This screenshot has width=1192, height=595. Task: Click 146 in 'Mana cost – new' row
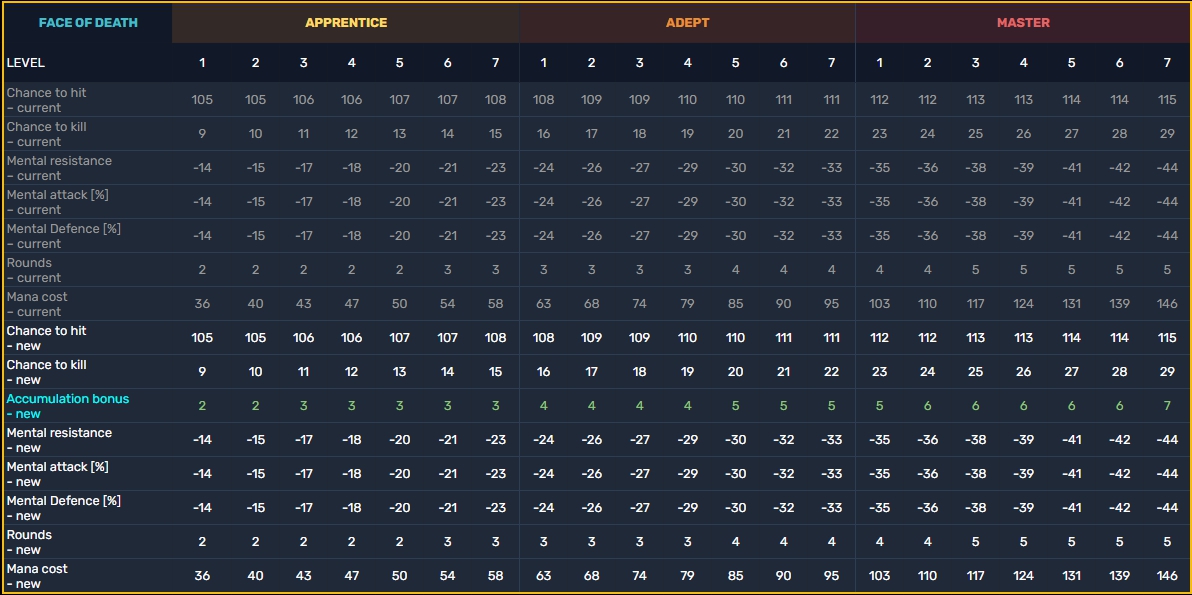tap(1167, 576)
